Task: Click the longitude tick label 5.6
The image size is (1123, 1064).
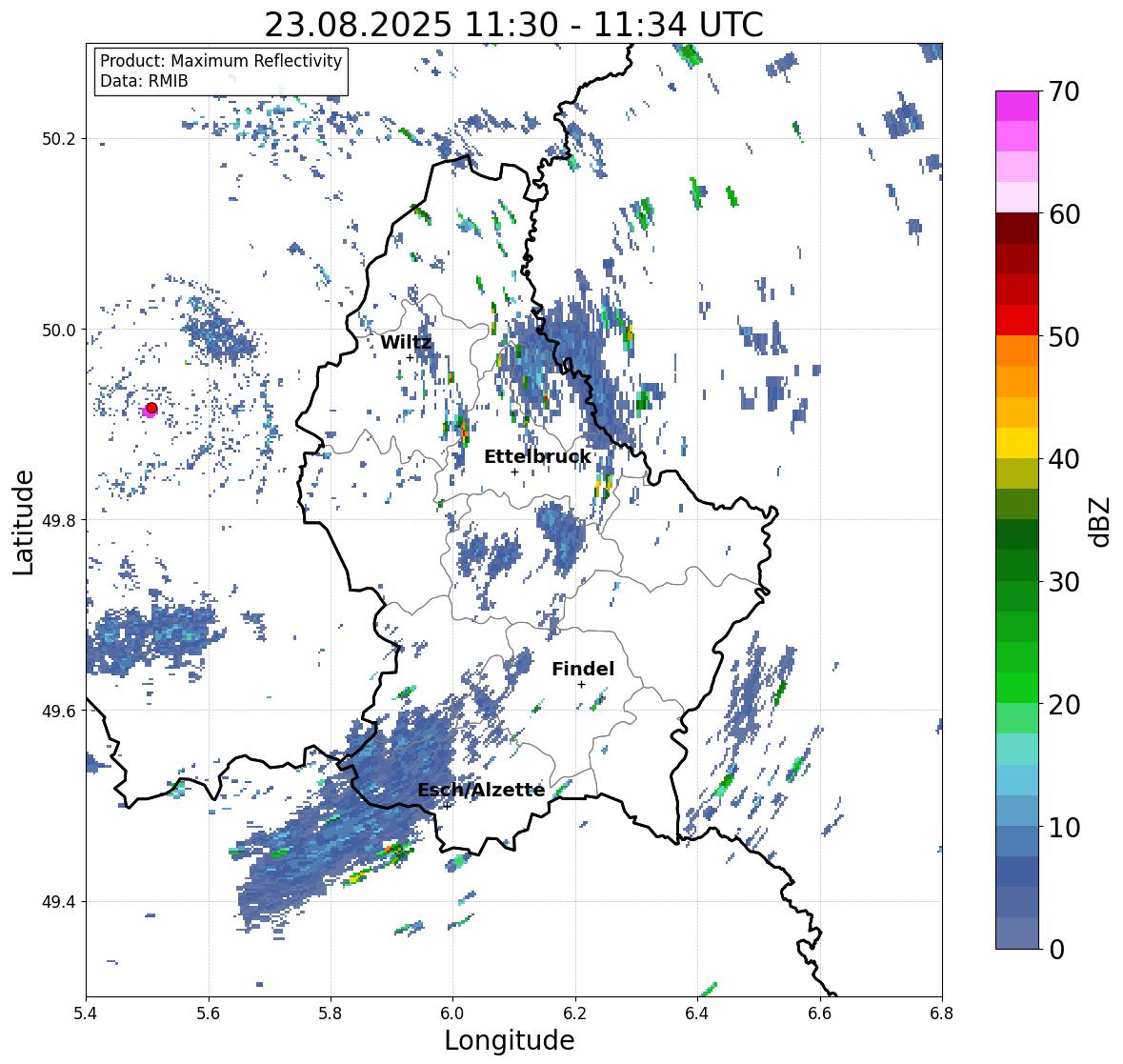Action: [x=209, y=1013]
